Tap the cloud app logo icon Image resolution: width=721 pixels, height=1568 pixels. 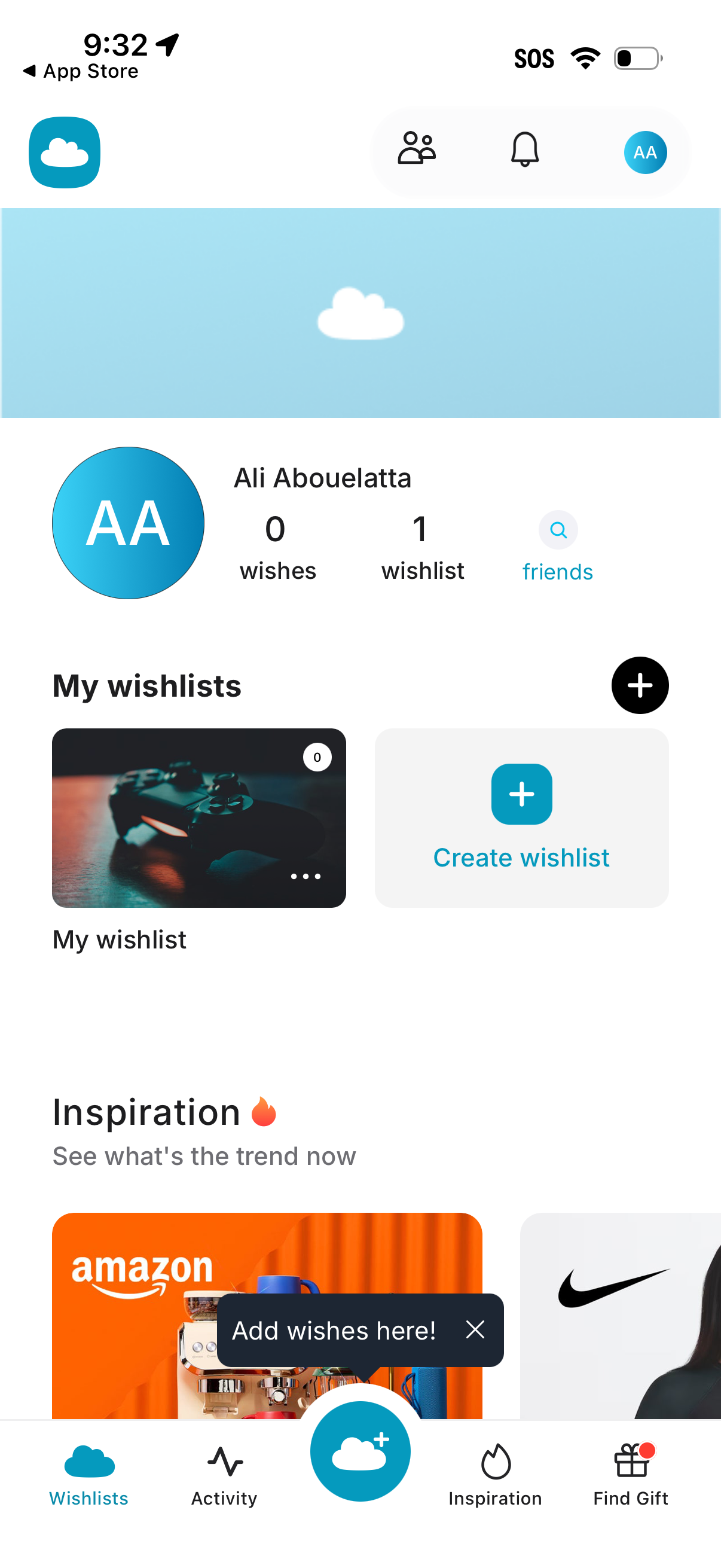pos(65,152)
